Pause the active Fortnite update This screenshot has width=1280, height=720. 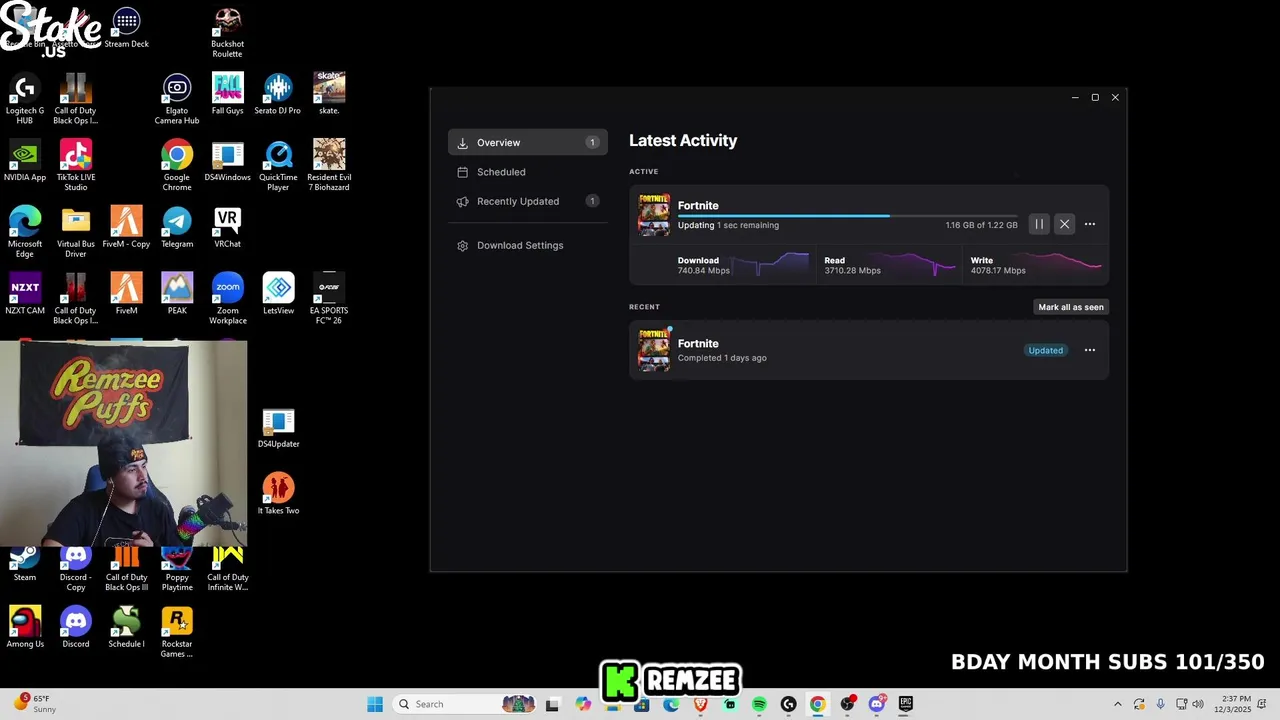tap(1039, 224)
